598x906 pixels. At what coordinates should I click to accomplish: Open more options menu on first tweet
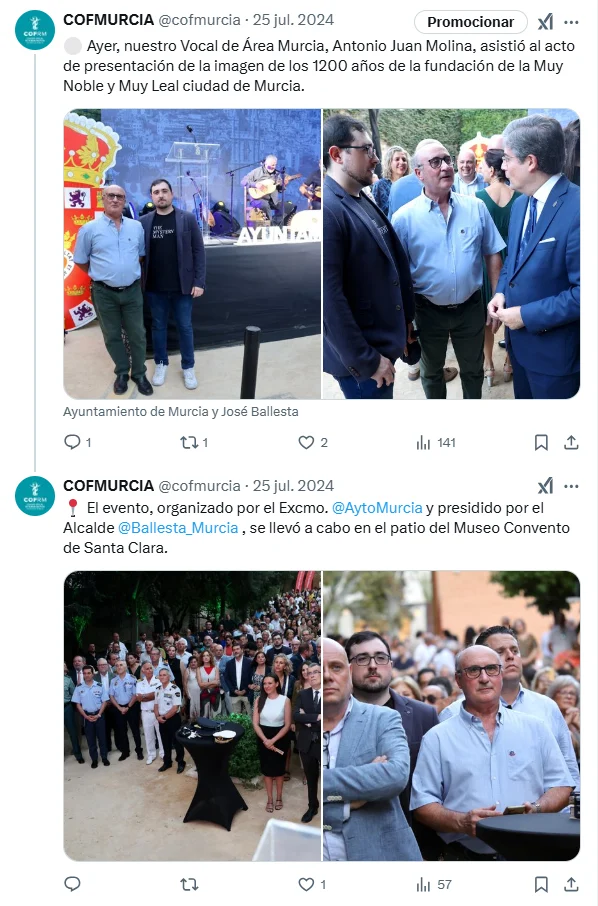571,22
